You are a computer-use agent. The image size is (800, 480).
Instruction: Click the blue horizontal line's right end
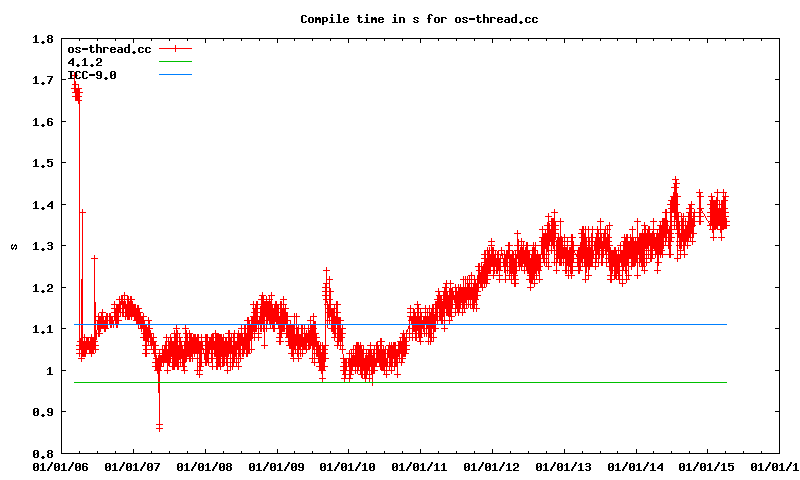725,324
